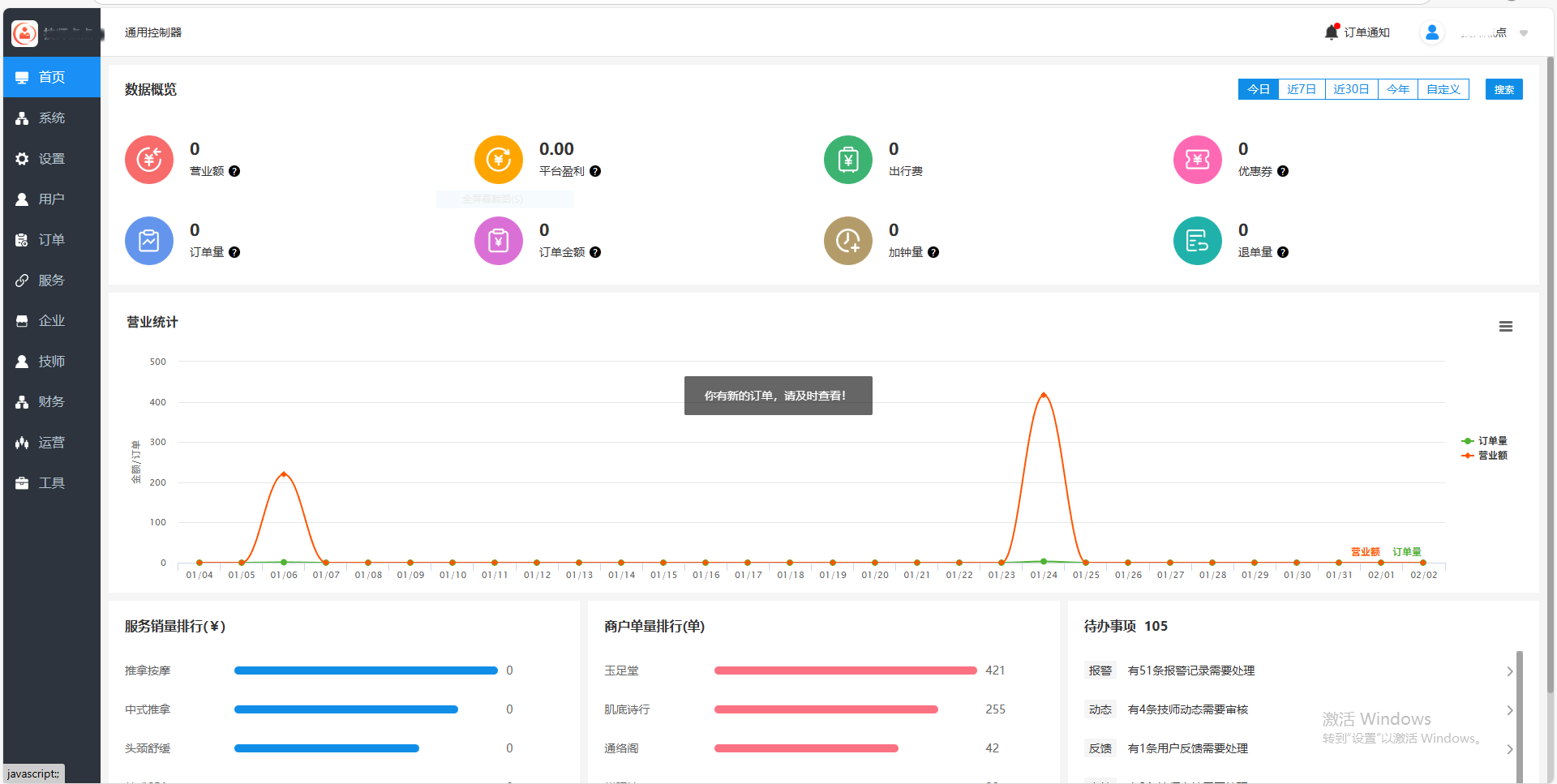Select the 近7日 date range option
Screen dimensions: 1557x784
coord(1301,89)
